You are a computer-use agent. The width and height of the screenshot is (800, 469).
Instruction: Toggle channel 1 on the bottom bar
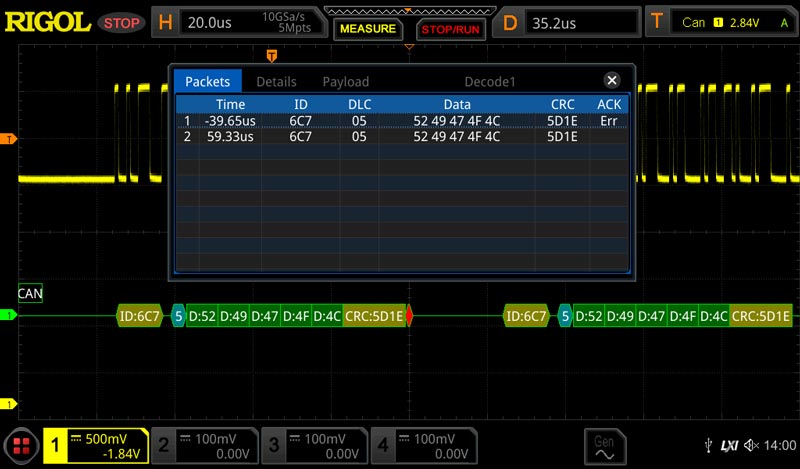click(x=96, y=446)
